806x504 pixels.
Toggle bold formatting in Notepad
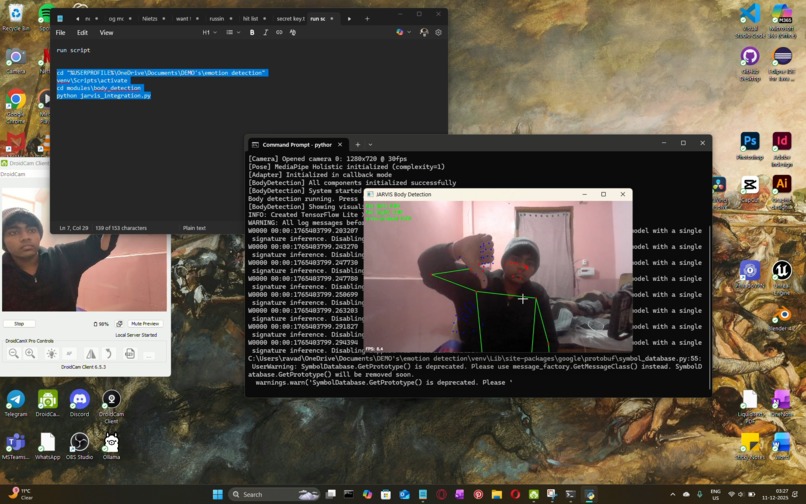[x=252, y=32]
